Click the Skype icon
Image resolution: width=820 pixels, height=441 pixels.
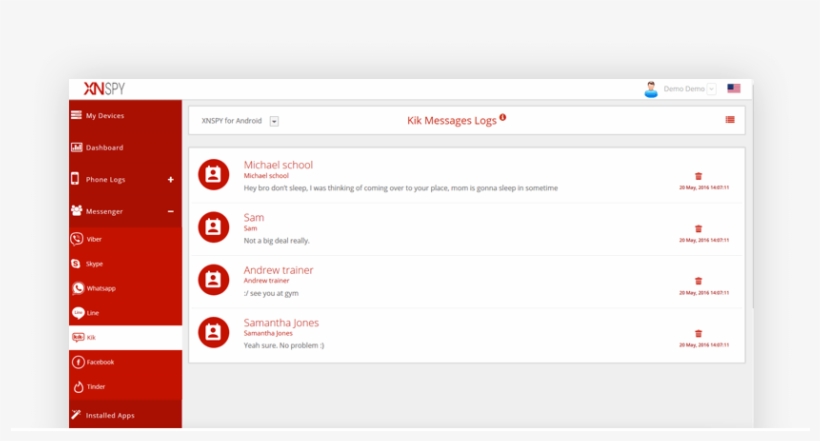point(76,264)
